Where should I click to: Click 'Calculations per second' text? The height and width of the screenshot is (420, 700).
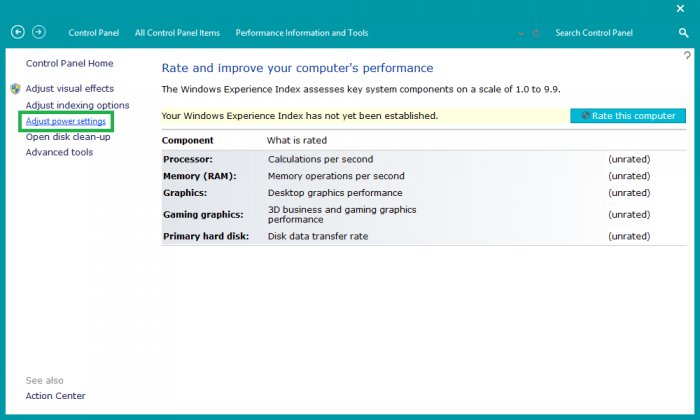321,159
